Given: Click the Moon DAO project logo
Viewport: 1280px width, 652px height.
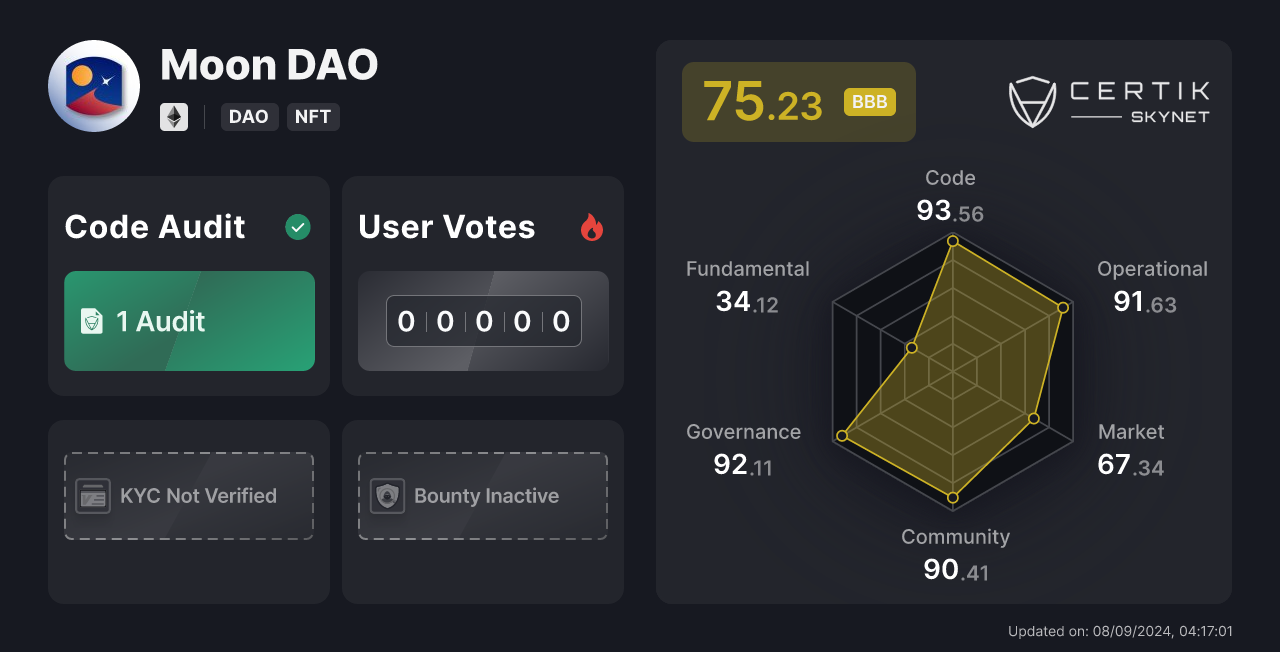Looking at the screenshot, I should click(93, 86).
